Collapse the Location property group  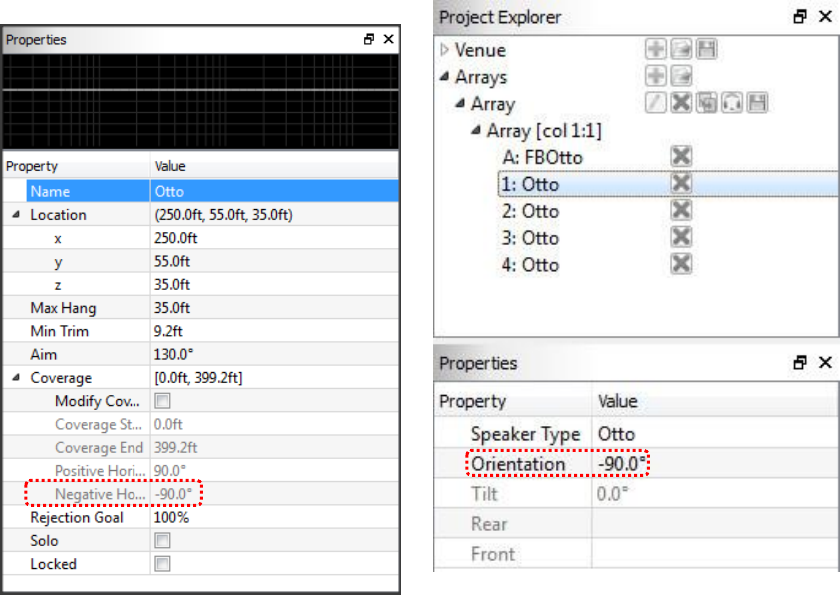(16, 215)
